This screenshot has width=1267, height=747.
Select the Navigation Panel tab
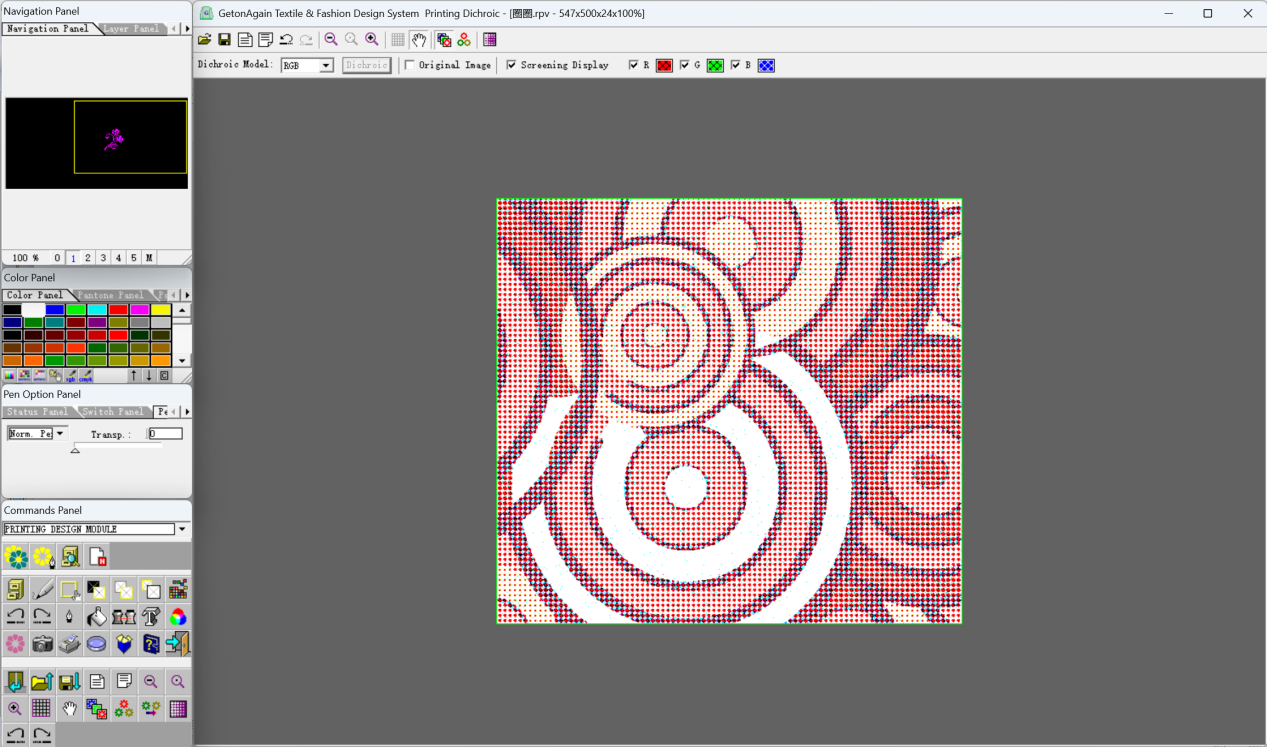[x=48, y=29]
